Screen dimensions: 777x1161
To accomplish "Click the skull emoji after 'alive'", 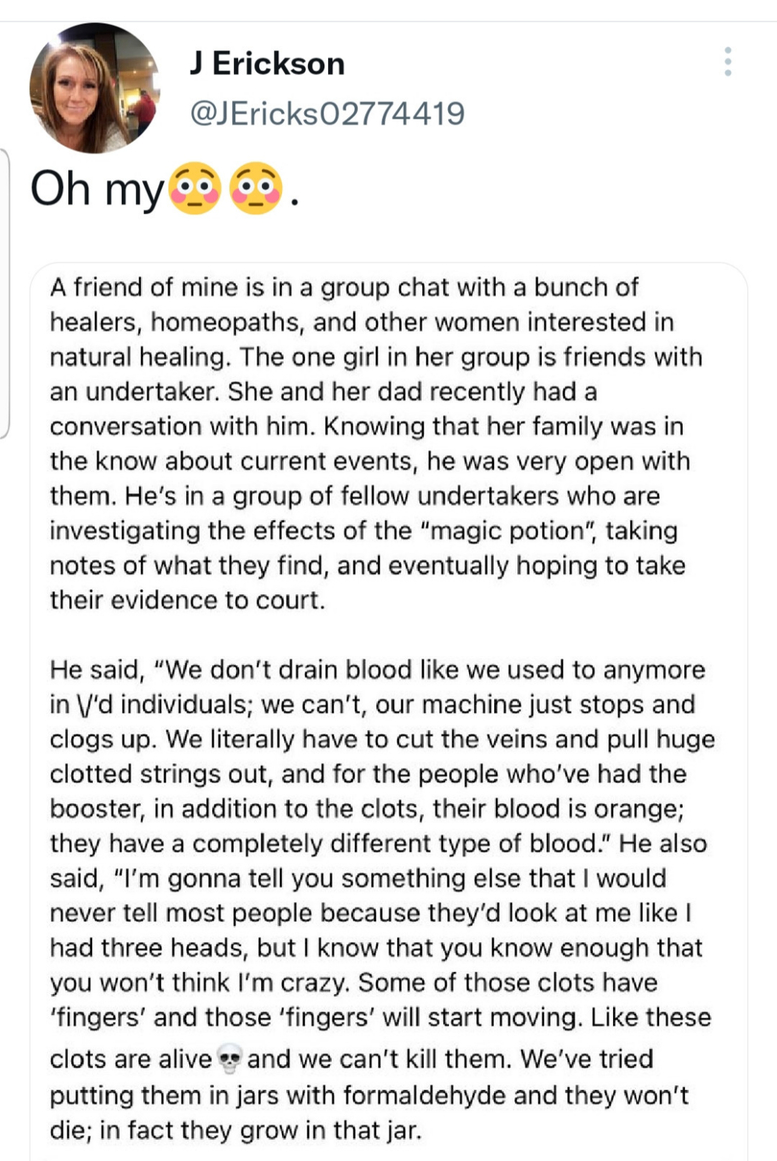I will [x=230, y=1059].
